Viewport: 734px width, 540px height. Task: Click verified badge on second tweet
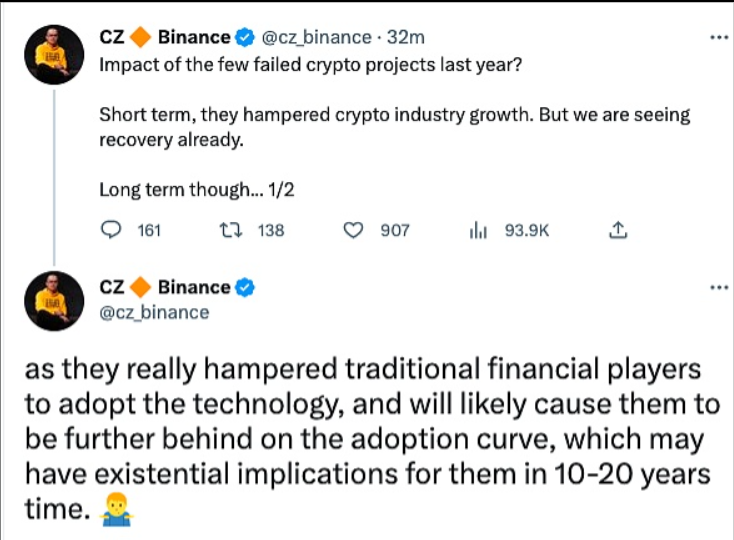tap(244, 287)
